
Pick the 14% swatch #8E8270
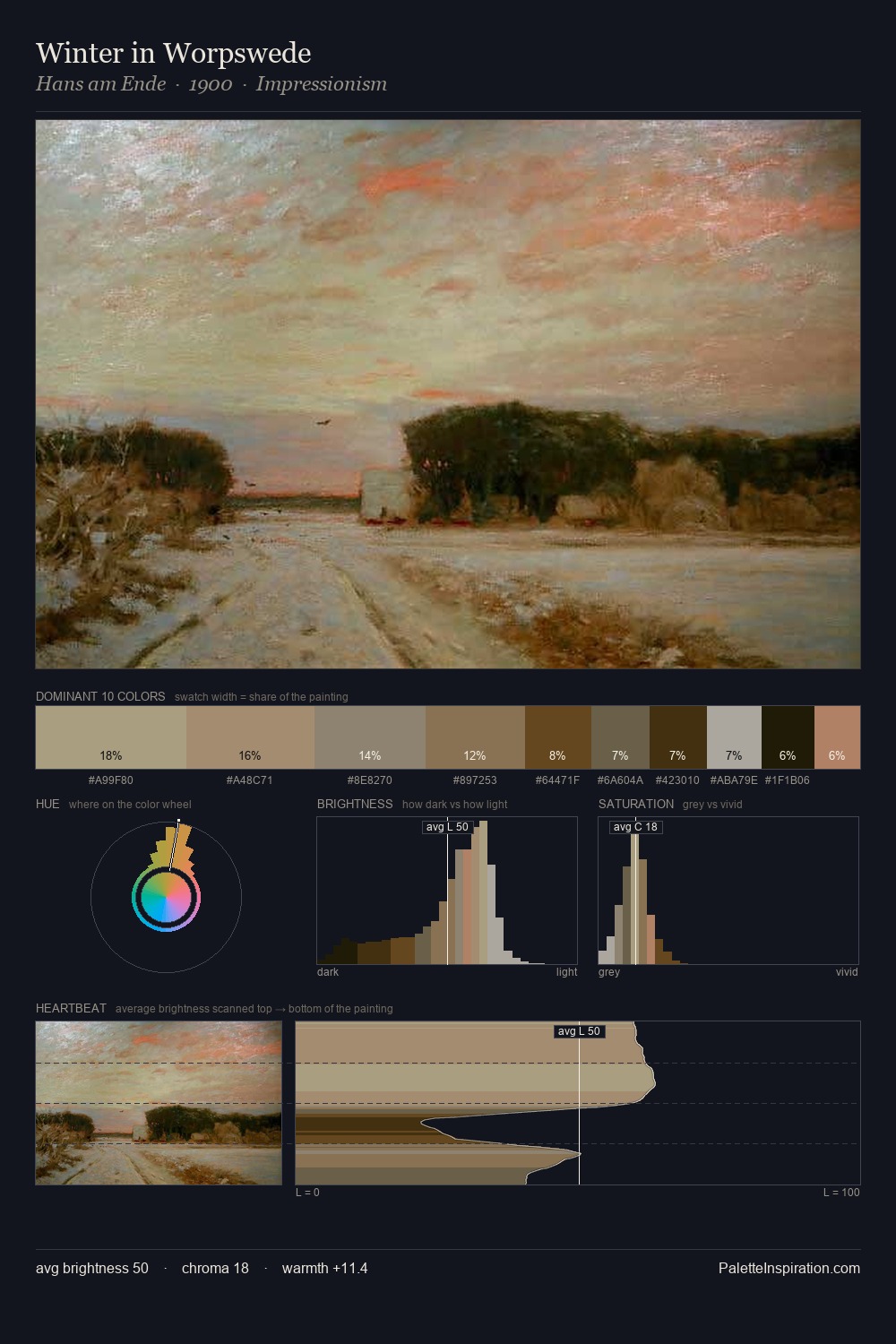[x=370, y=737]
